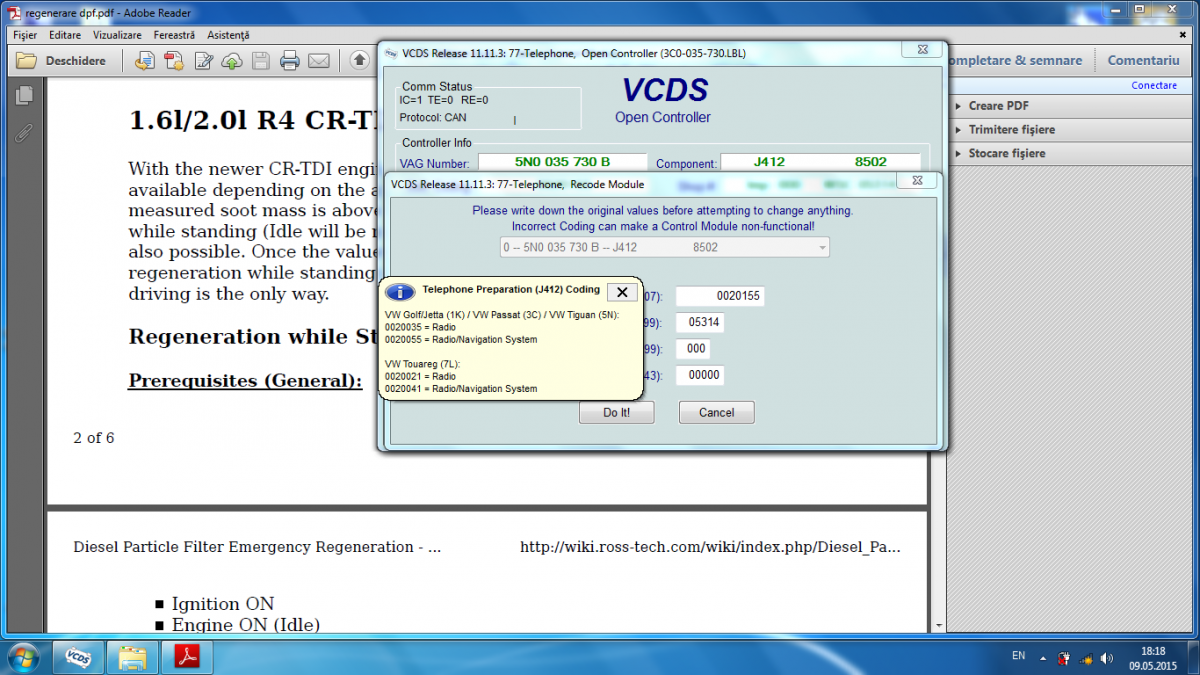Print the document using the printer icon

pyautogui.click(x=290, y=61)
